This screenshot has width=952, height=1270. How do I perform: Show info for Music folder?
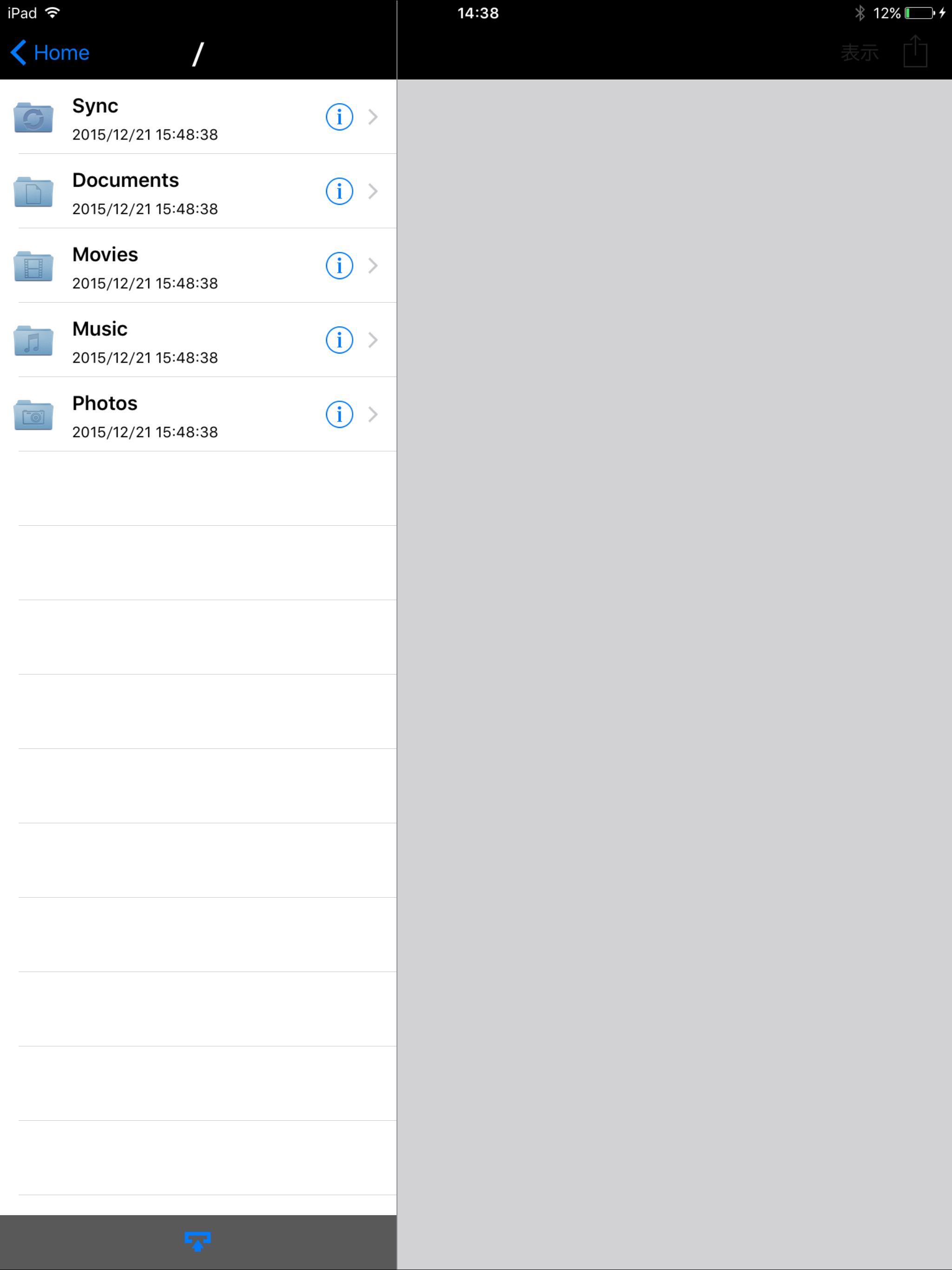click(339, 340)
